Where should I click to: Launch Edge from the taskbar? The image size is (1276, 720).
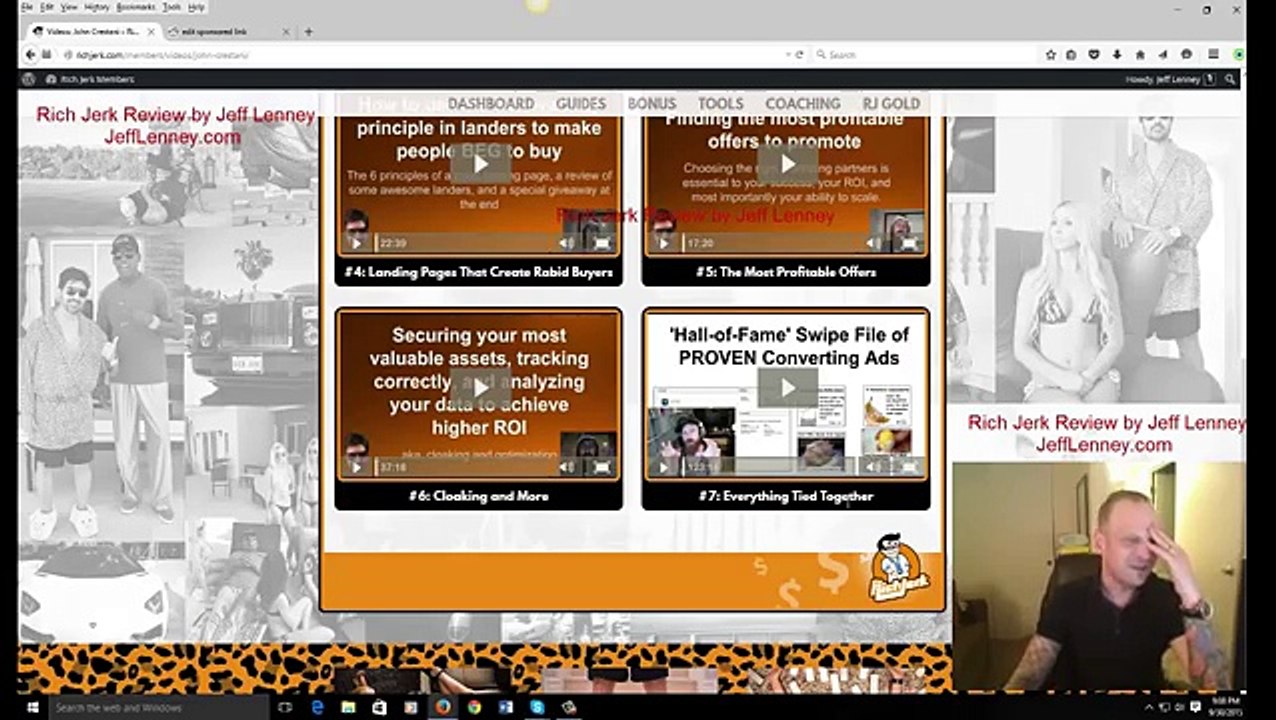tap(317, 707)
